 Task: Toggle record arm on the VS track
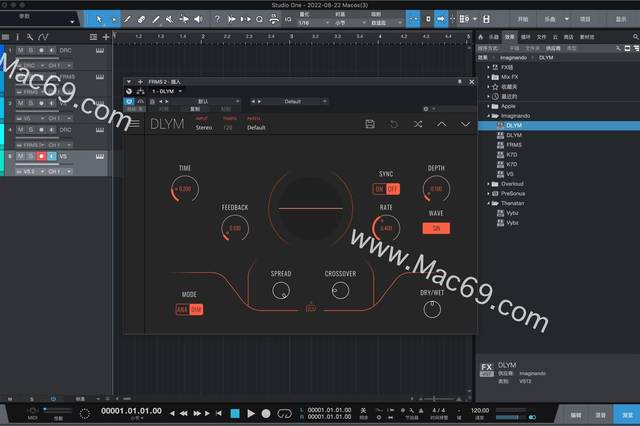tap(41, 156)
